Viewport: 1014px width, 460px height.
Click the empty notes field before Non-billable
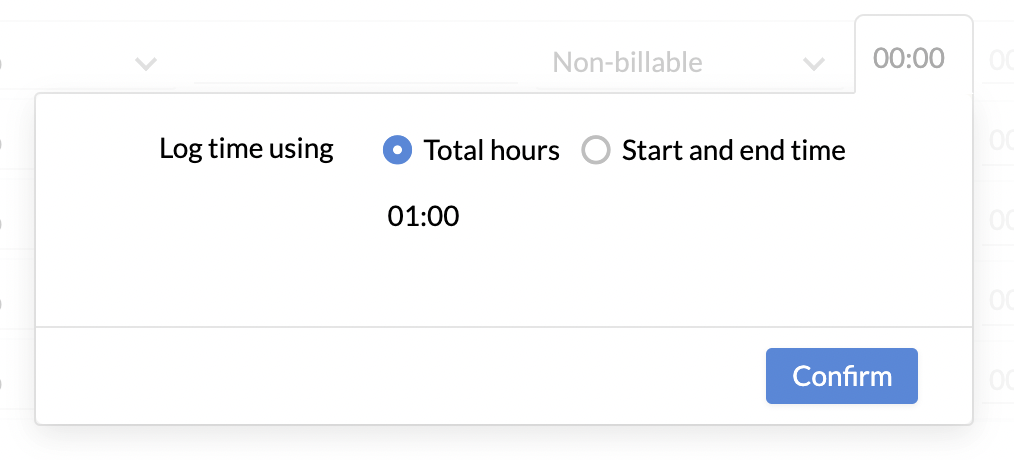(x=356, y=63)
